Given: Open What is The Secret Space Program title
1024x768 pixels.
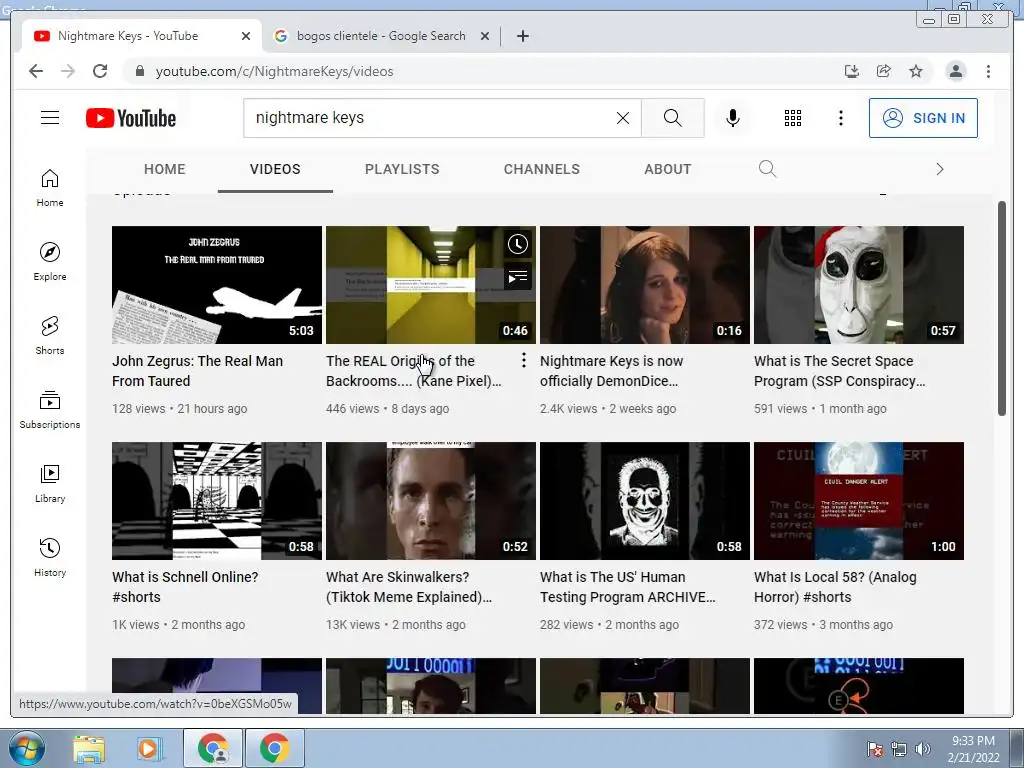Looking at the screenshot, I should pyautogui.click(x=839, y=371).
